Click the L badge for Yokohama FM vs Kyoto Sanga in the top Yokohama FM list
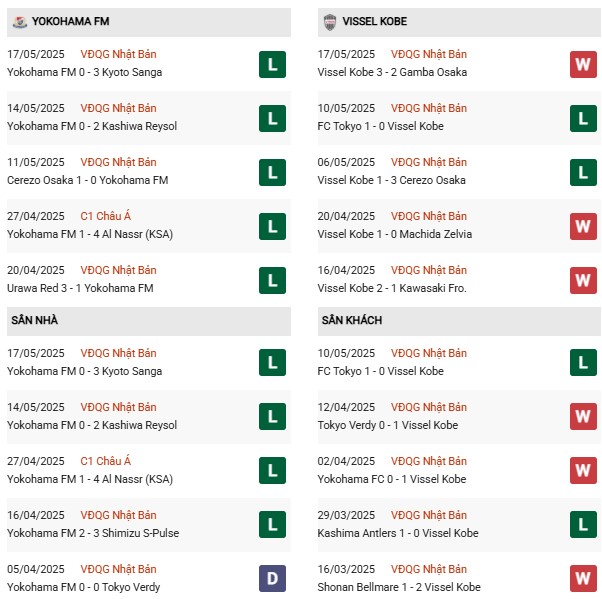The height and width of the screenshot is (599, 602). click(272, 65)
